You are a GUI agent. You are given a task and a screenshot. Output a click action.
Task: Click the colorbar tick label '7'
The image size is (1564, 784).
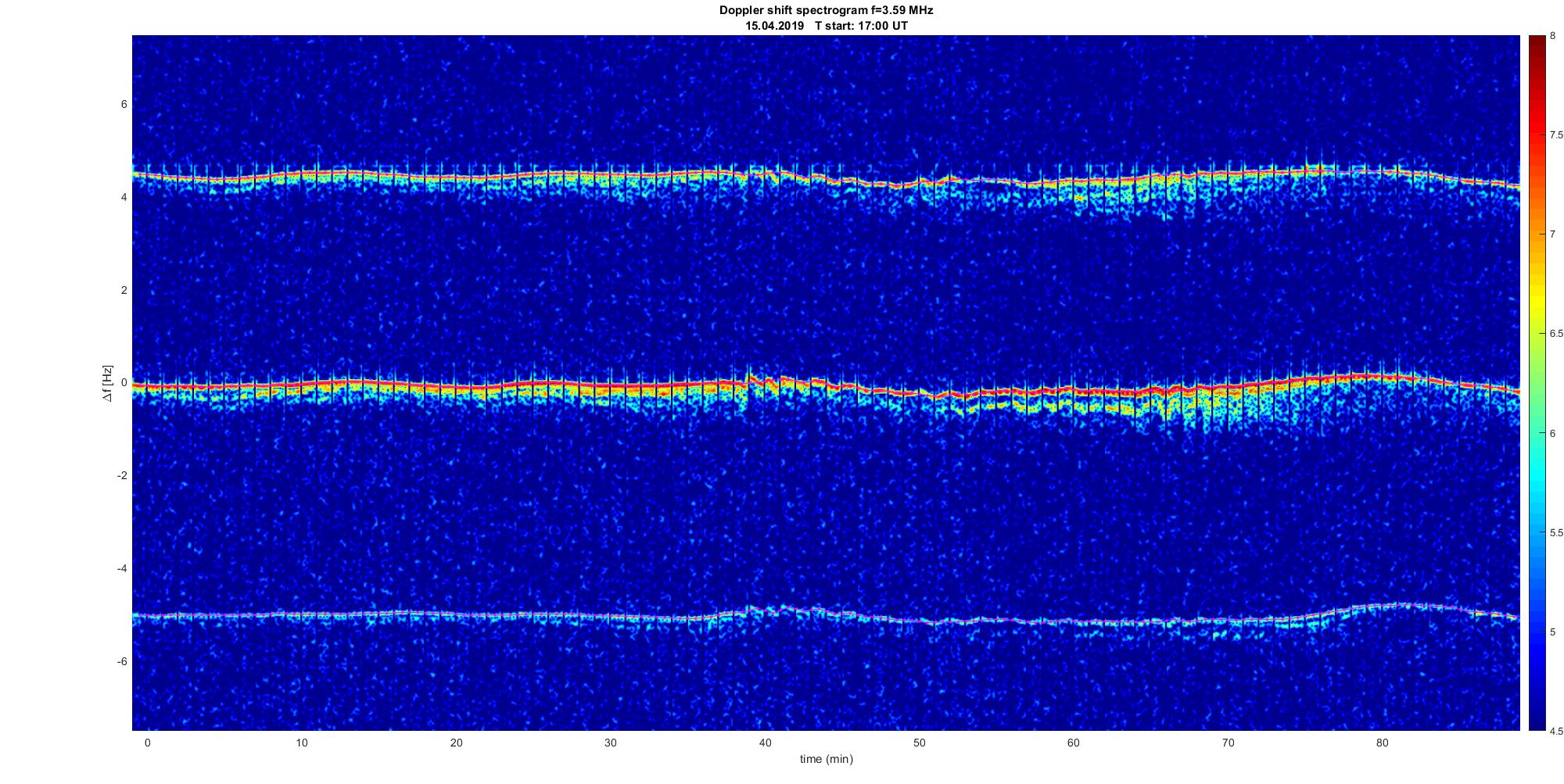coord(1552,234)
